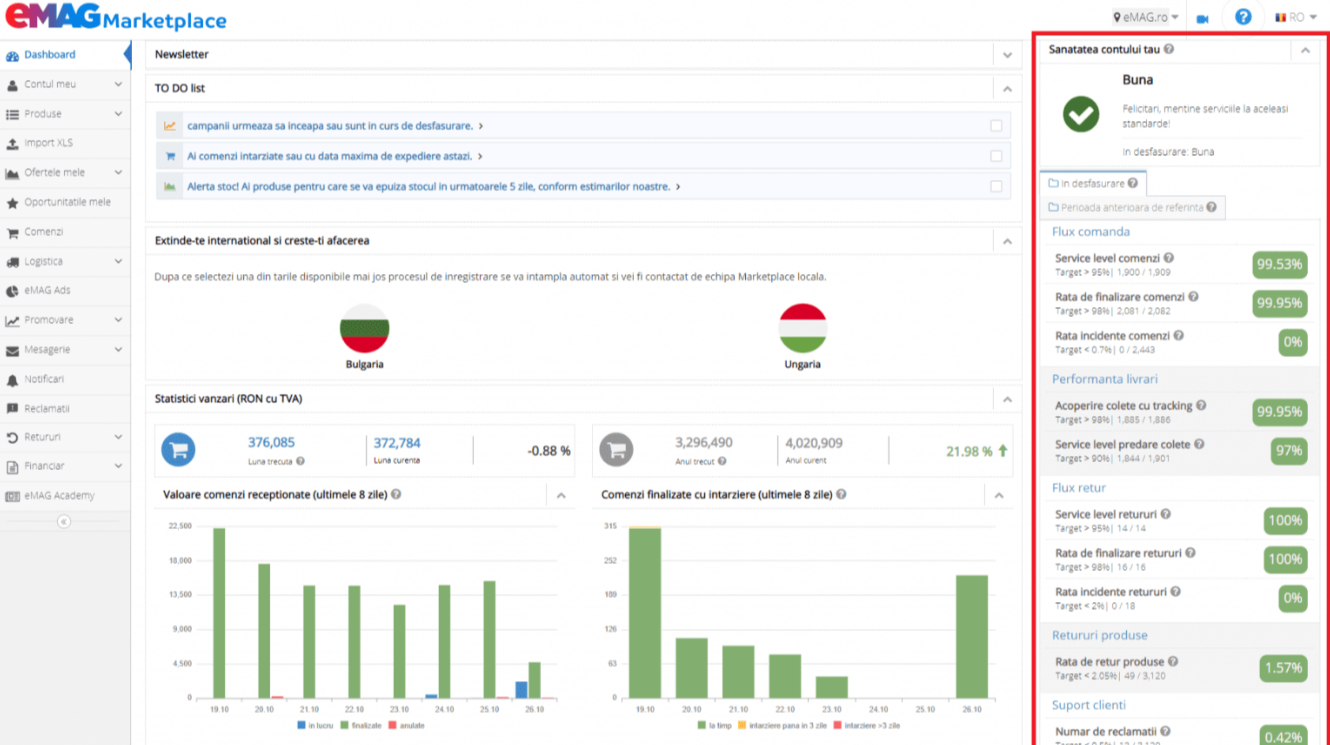Open Comenzi in the sidebar menu

click(x=44, y=232)
